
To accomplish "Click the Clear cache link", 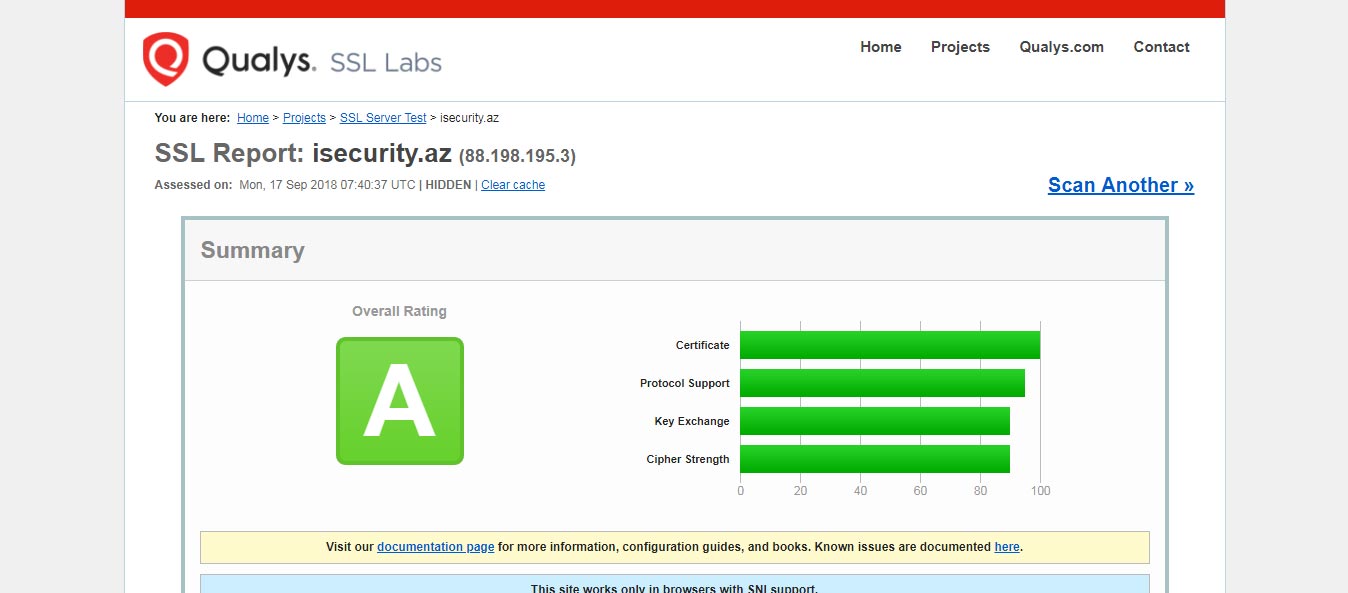I will [x=513, y=185].
